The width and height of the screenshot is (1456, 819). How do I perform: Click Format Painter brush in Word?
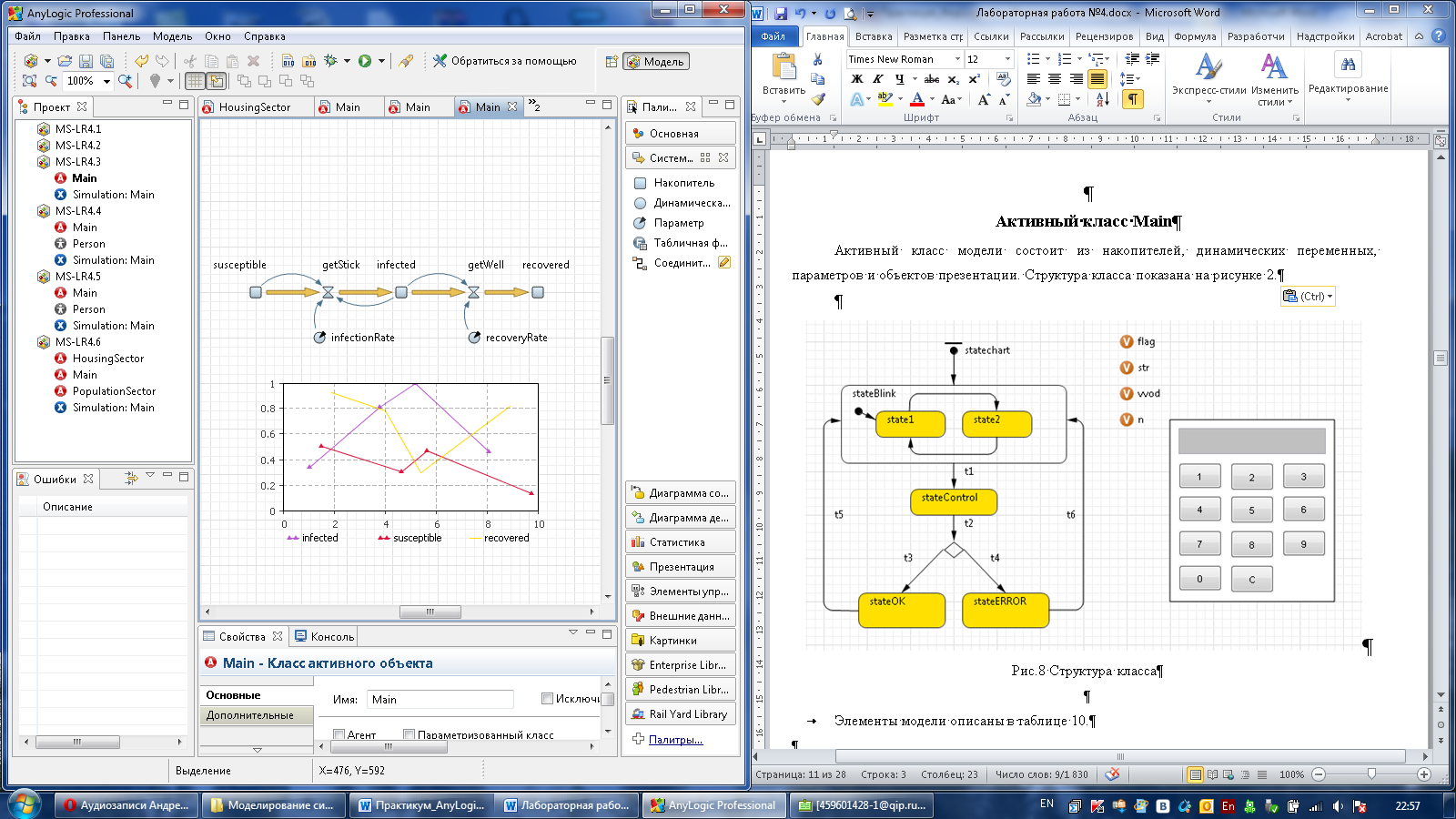pyautogui.click(x=818, y=99)
